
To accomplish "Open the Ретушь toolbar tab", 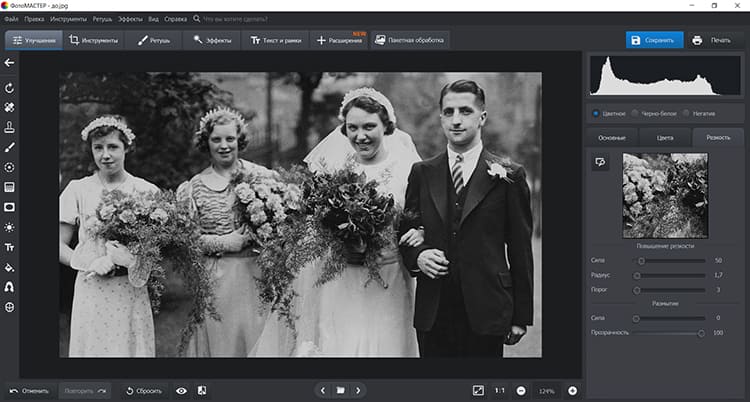I will coord(154,41).
